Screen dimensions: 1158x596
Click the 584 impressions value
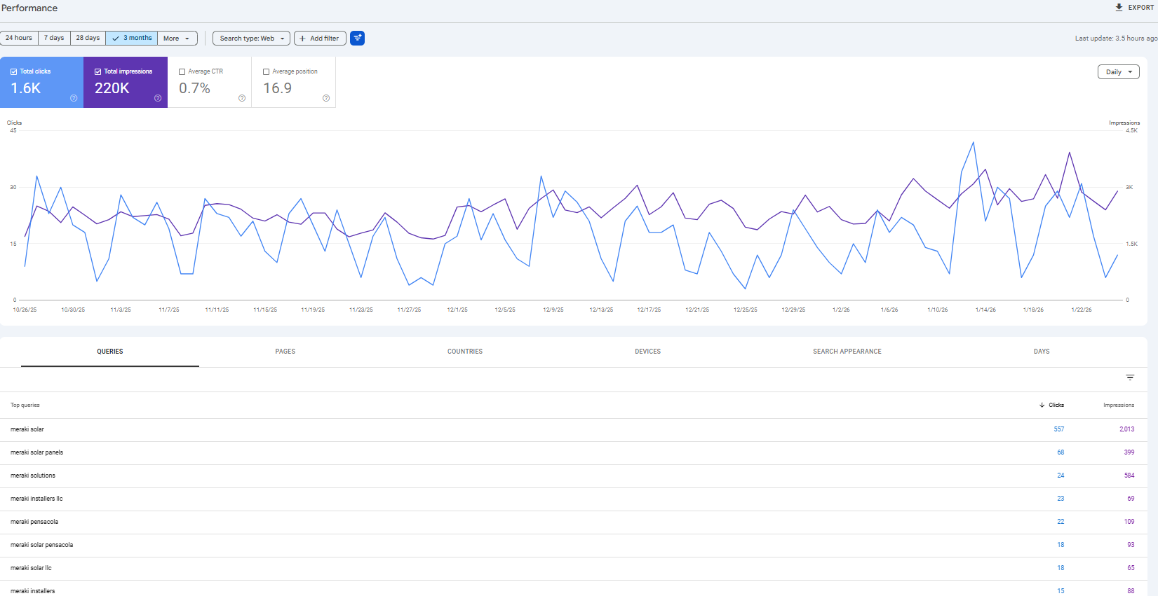(1129, 475)
